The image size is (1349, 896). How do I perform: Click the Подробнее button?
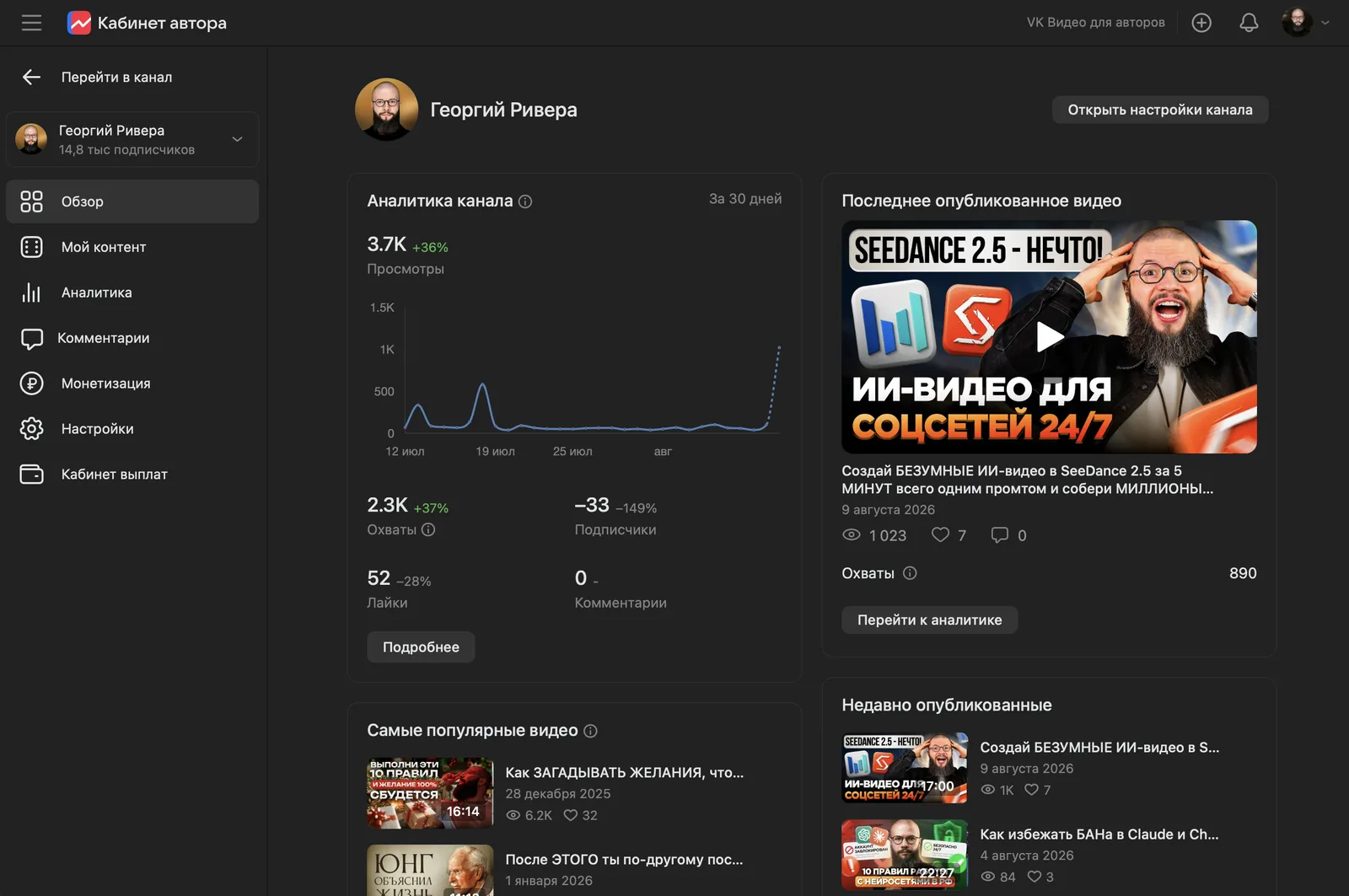pos(421,647)
